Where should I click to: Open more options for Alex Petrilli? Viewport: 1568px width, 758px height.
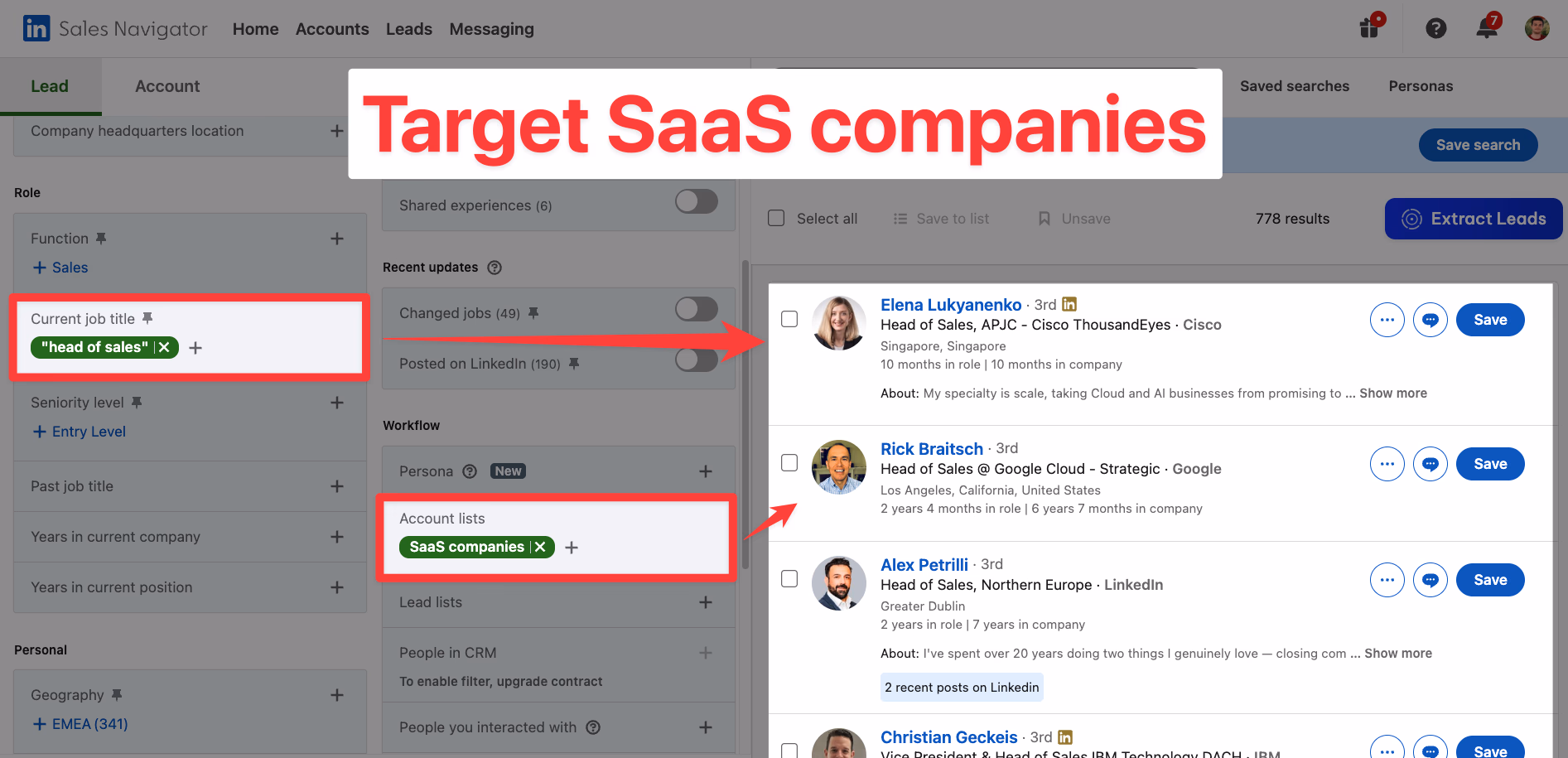coord(1387,580)
